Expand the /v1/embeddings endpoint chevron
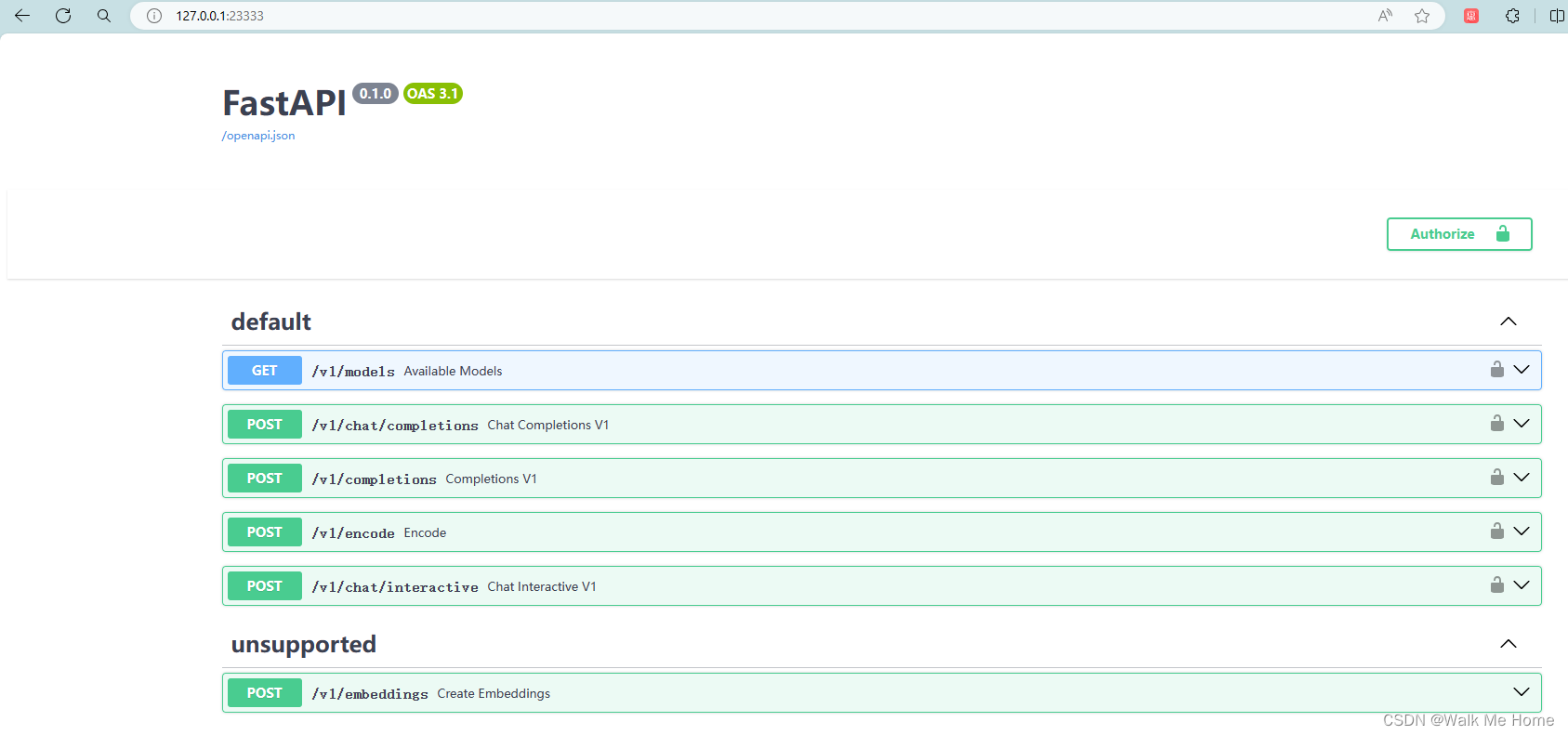1568x735 pixels. (1522, 692)
